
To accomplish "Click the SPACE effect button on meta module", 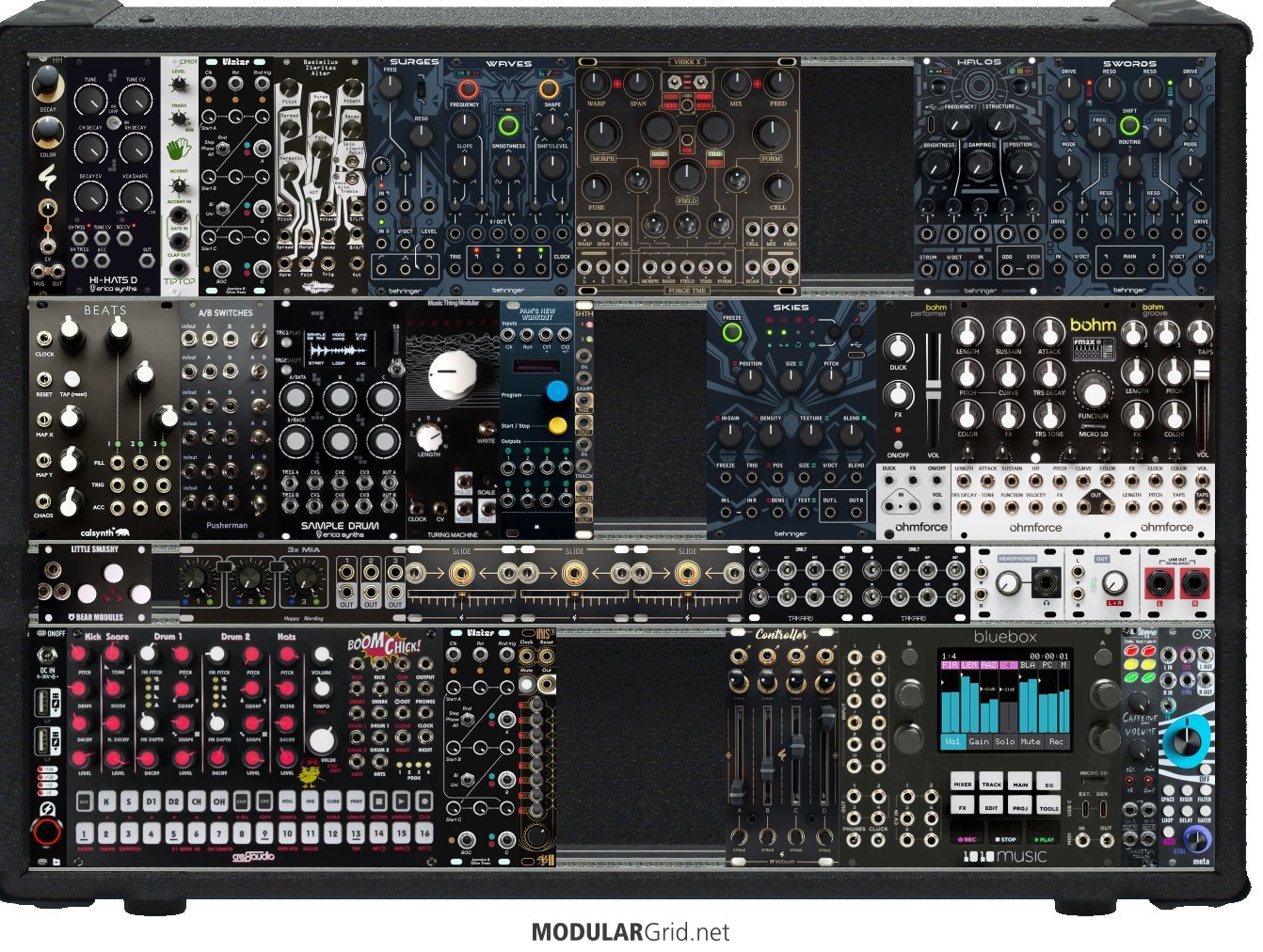I will (x=1168, y=788).
